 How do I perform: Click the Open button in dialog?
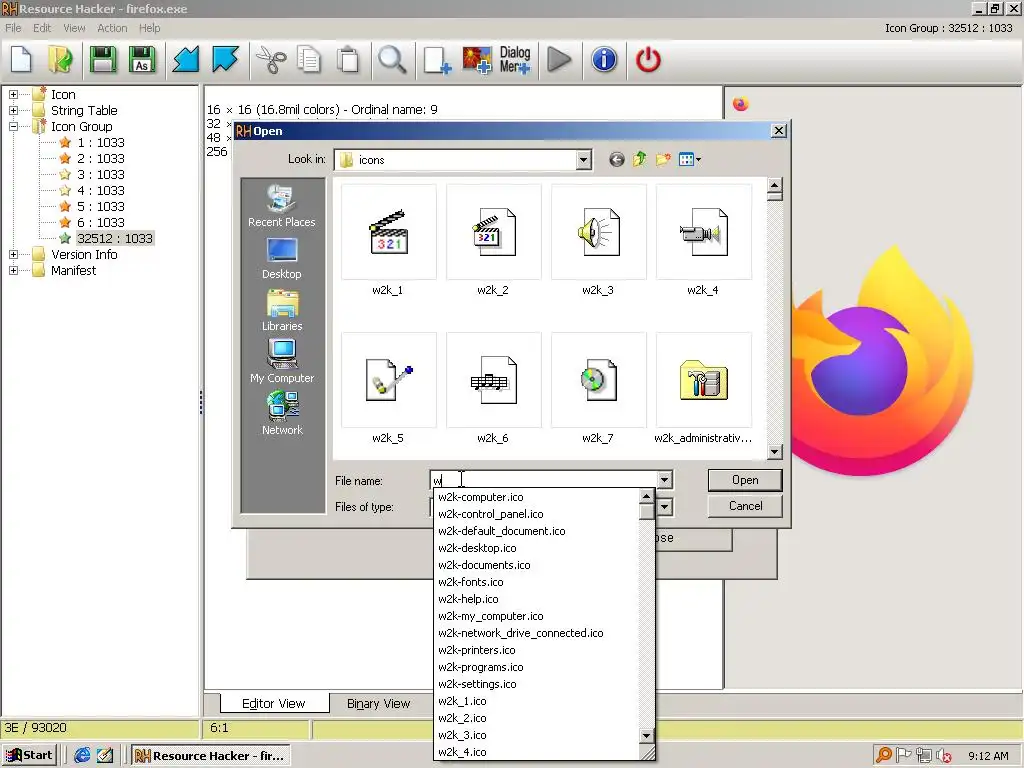(x=745, y=480)
